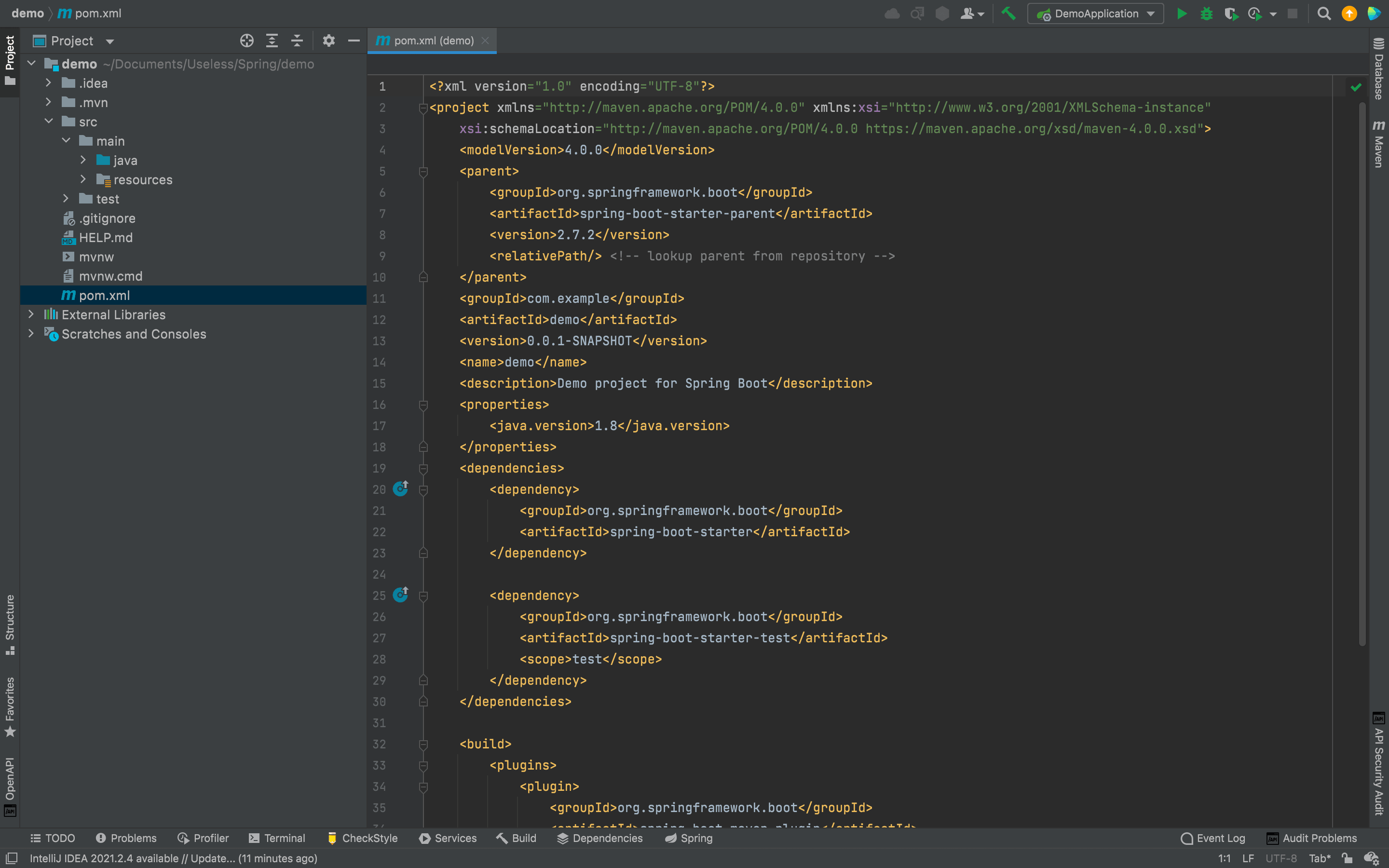Toggle fold marker at the parent tag line 5
The width and height of the screenshot is (1389, 868).
pos(423,172)
